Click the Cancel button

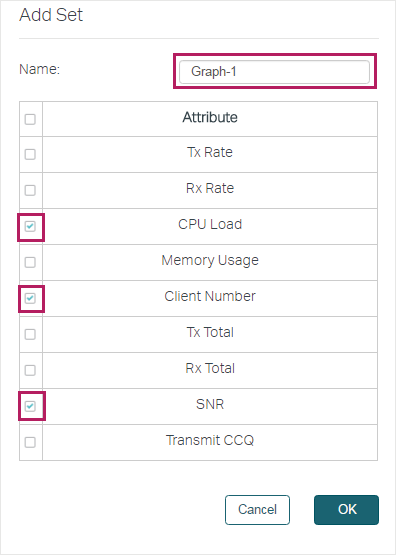pyautogui.click(x=257, y=510)
